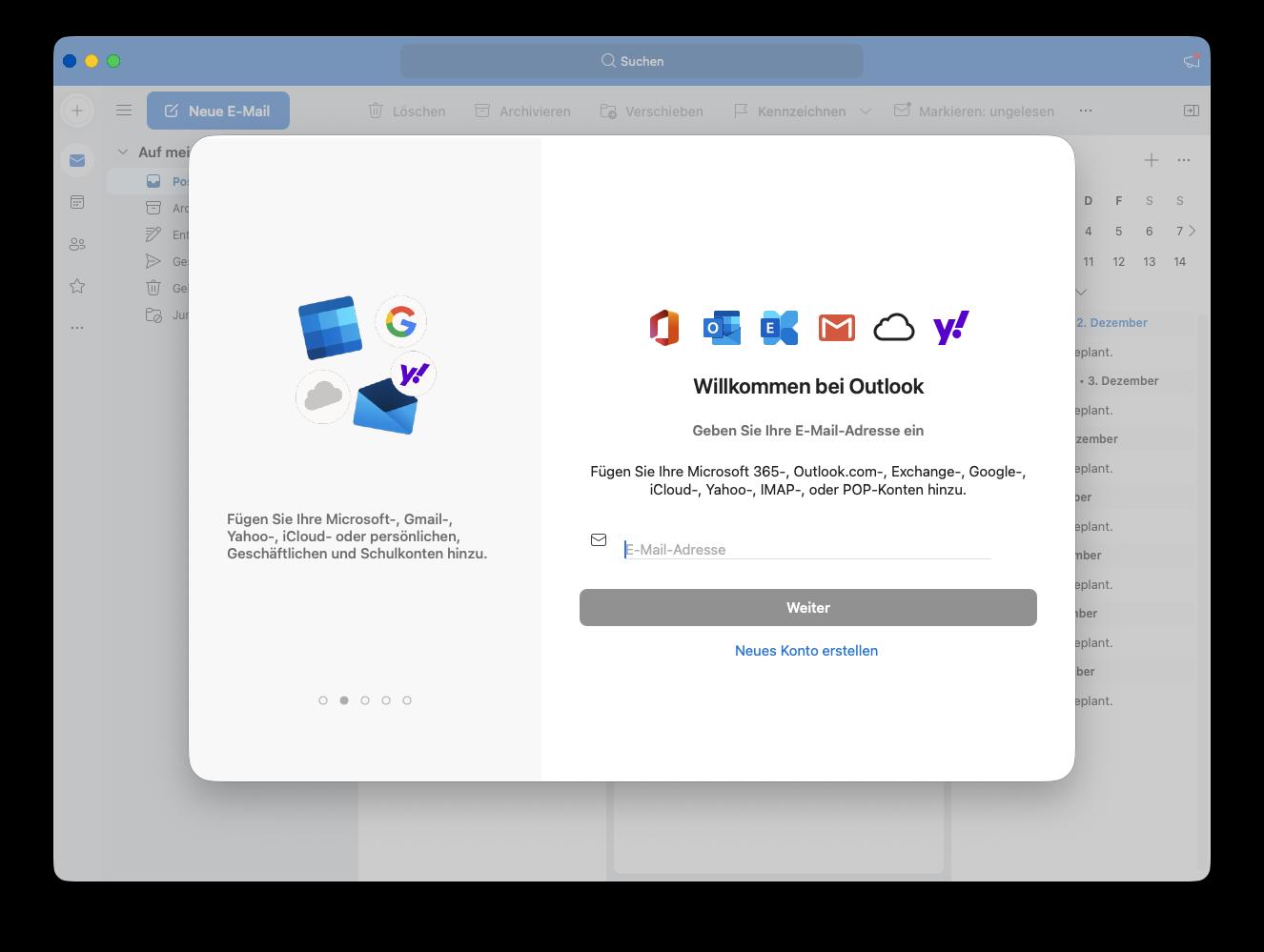Image resolution: width=1264 pixels, height=952 pixels.
Task: Collapse the 'Auf mei…' folder group
Action: (122, 152)
